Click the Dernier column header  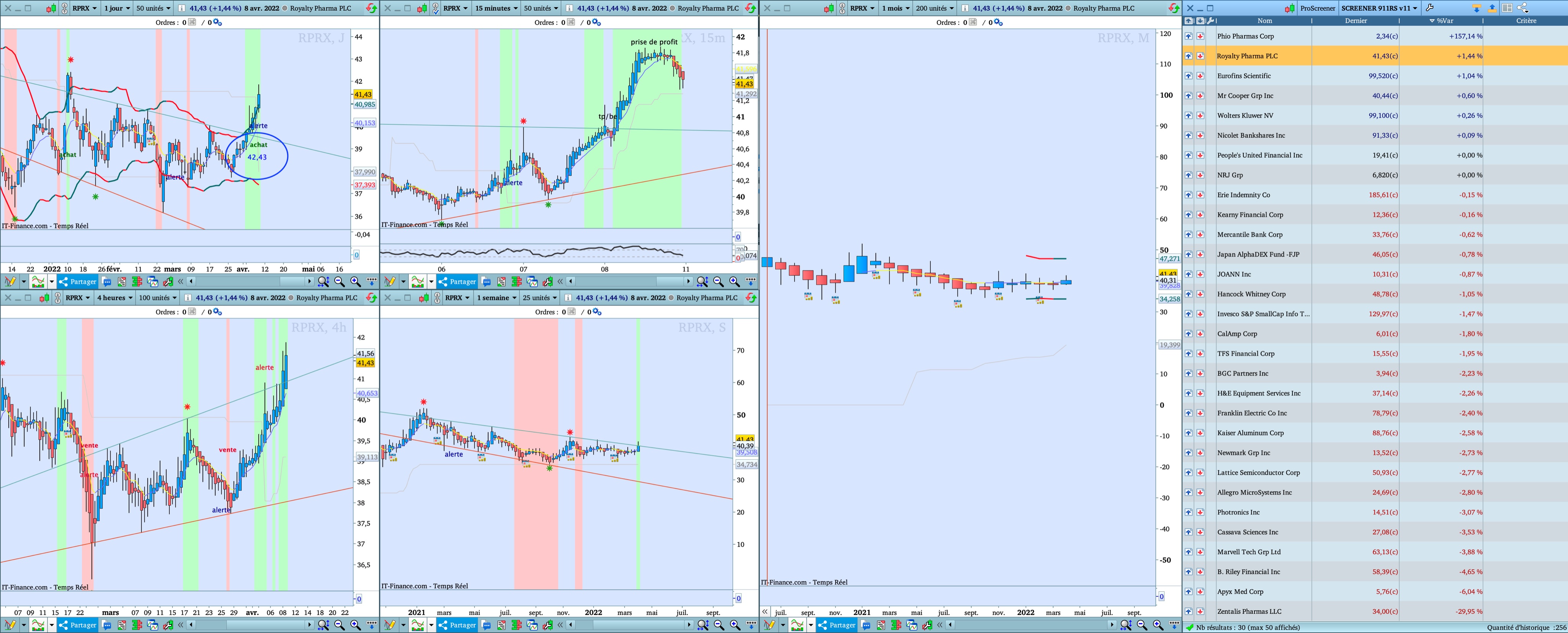[x=1356, y=21]
